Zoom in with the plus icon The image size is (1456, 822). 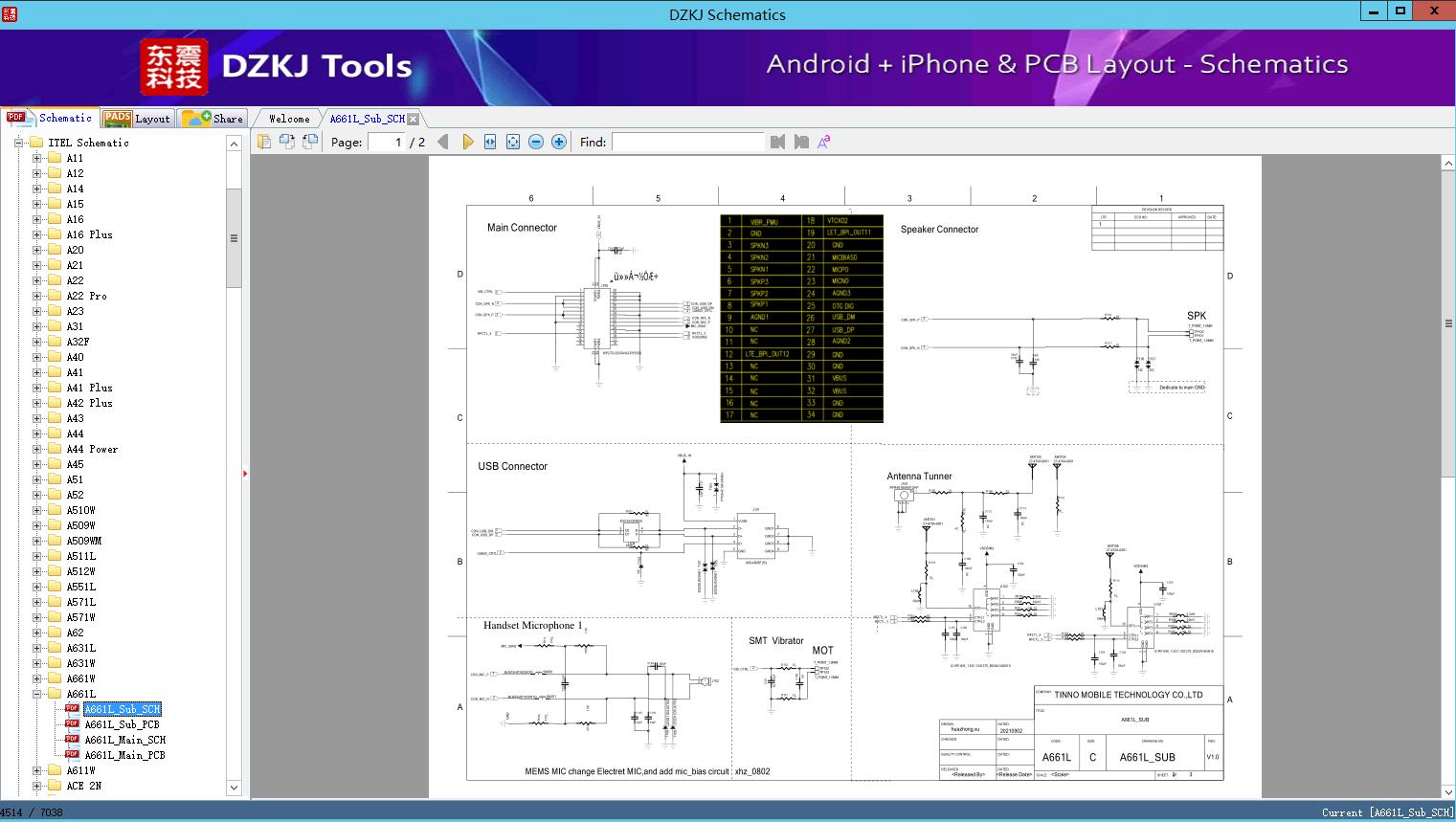pyautogui.click(x=559, y=142)
